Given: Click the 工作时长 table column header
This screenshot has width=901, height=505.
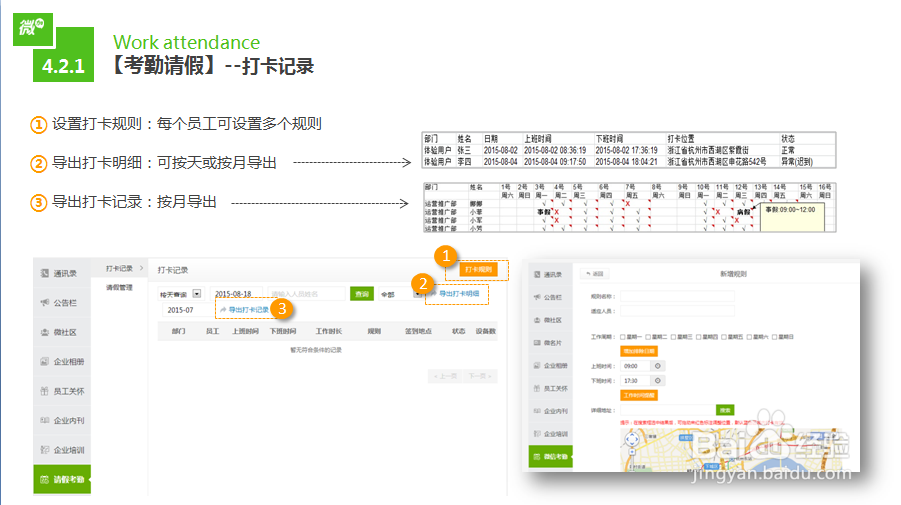Looking at the screenshot, I should pos(329,331).
